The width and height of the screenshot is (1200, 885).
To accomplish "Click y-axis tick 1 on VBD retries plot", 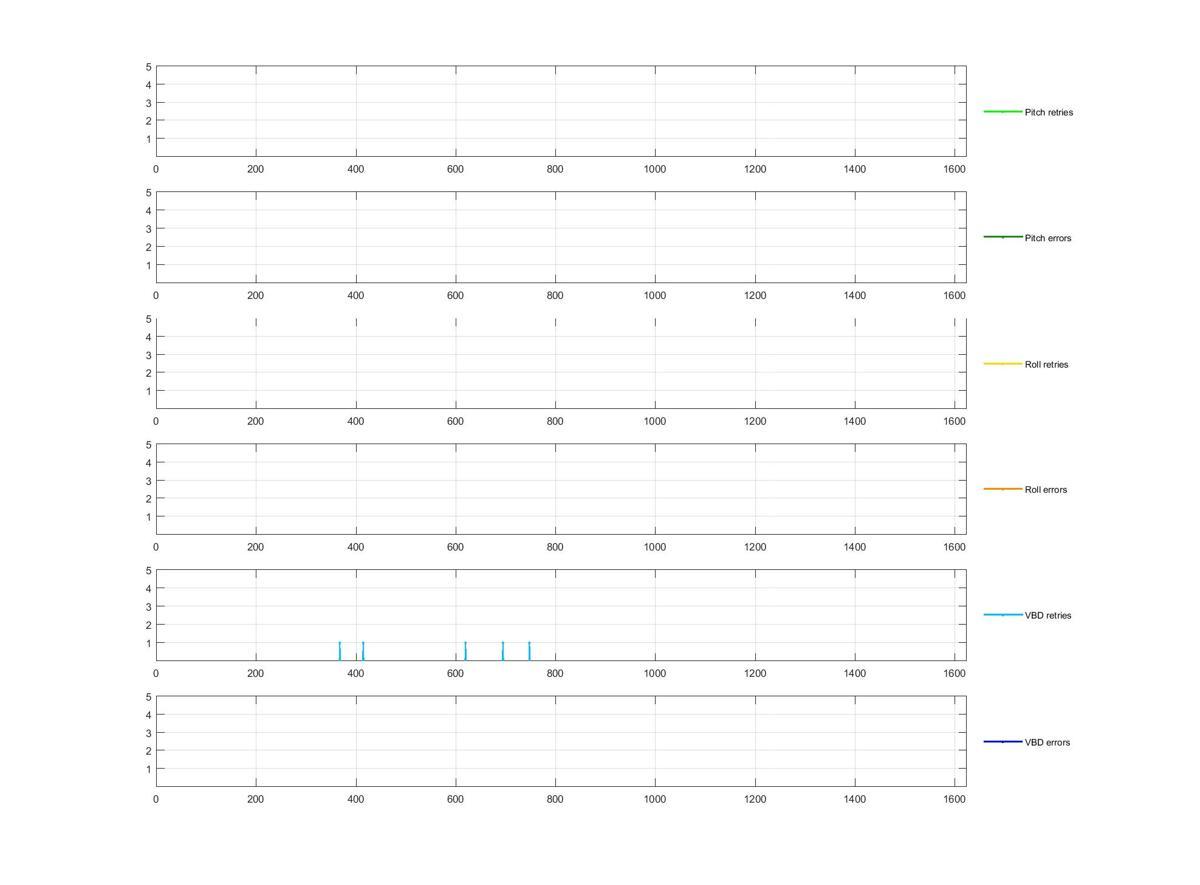I will (x=148, y=643).
